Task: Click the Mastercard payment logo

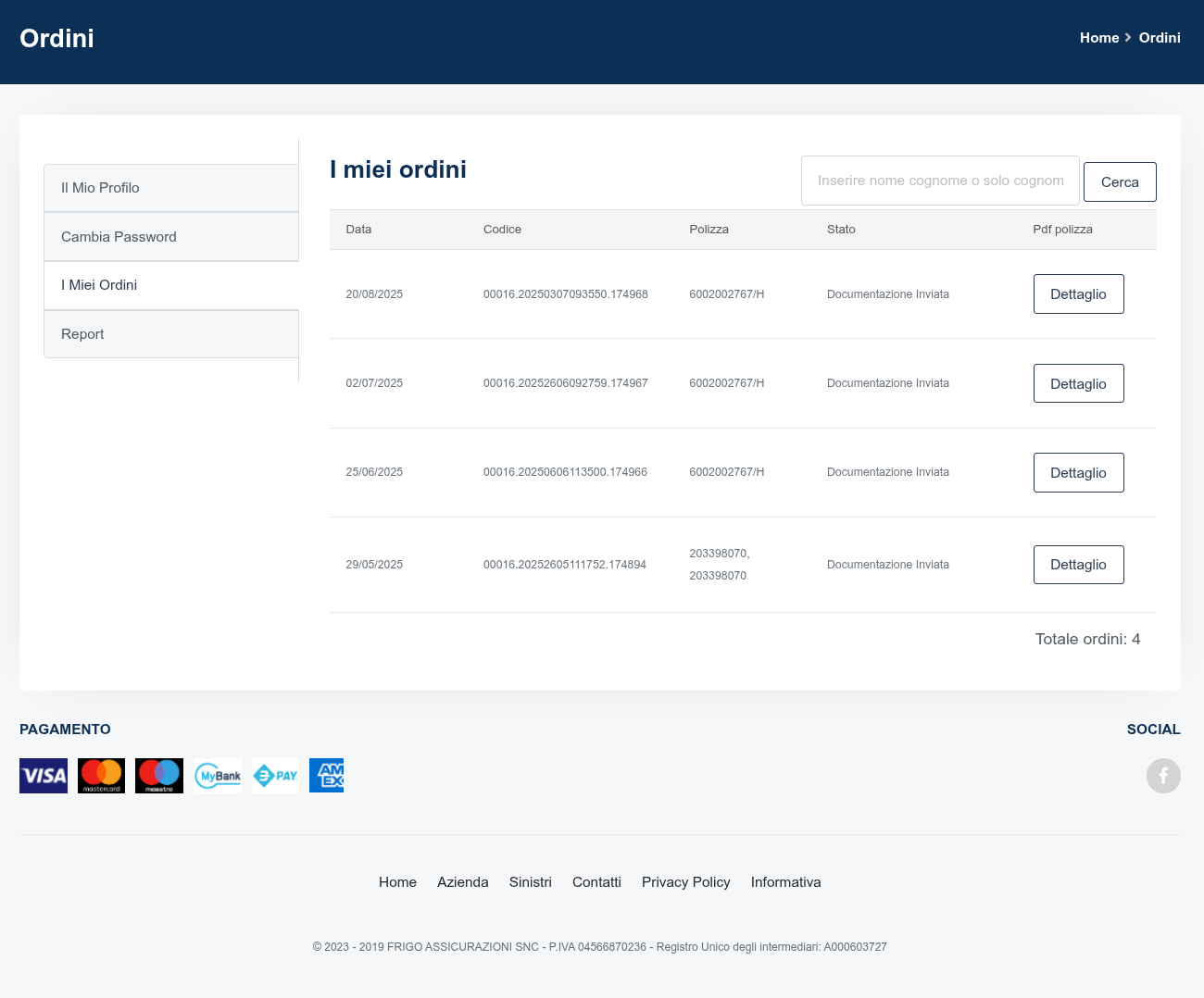Action: pyautogui.click(x=101, y=776)
